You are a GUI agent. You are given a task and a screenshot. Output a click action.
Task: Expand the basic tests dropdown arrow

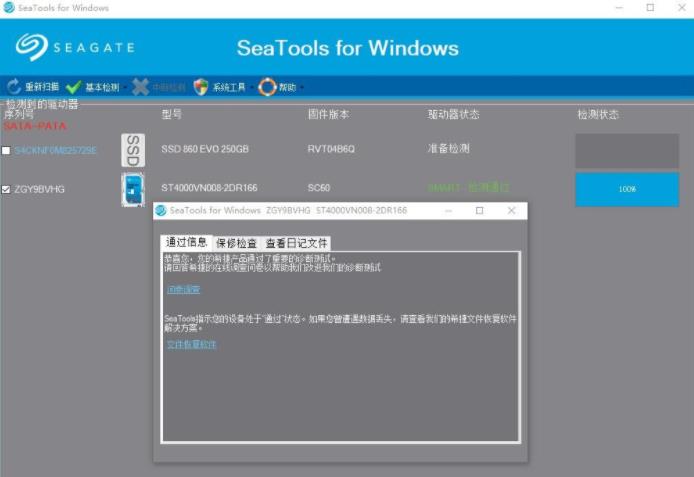[125, 88]
